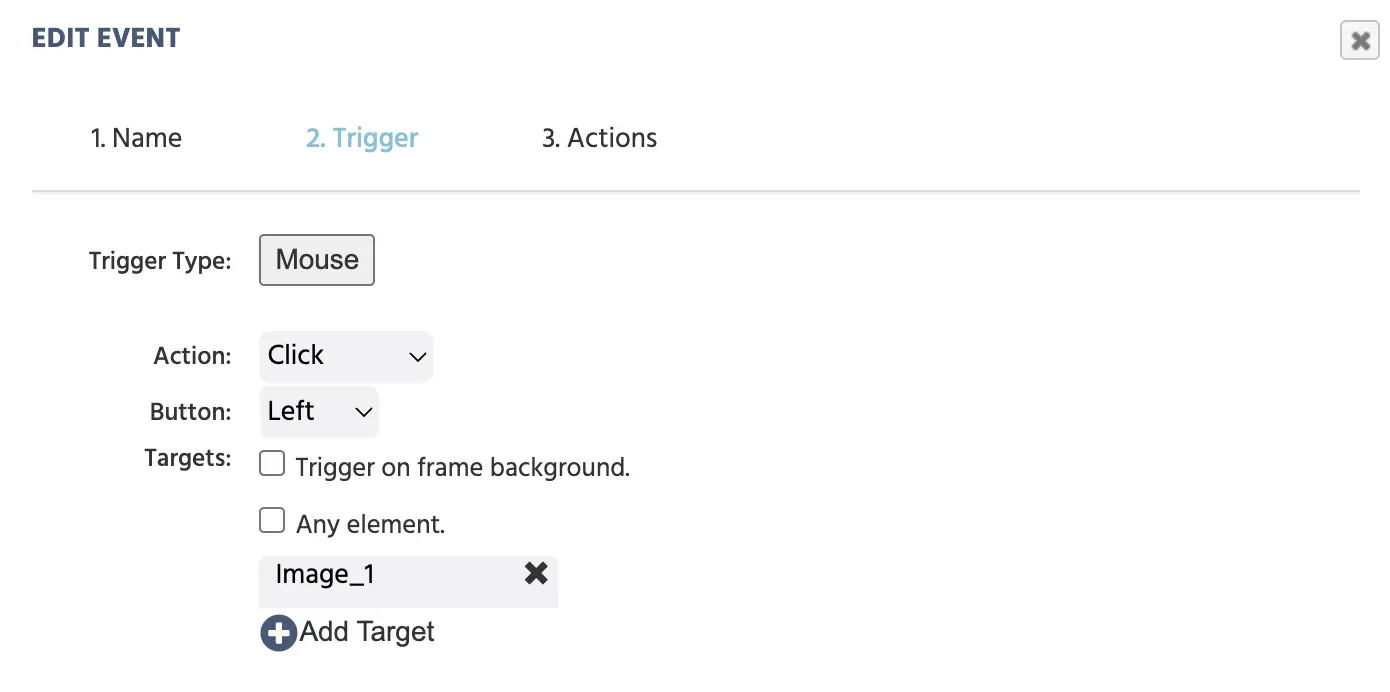Tick the Any element checkbox
This screenshot has height=692, width=1390.
pos(272,521)
